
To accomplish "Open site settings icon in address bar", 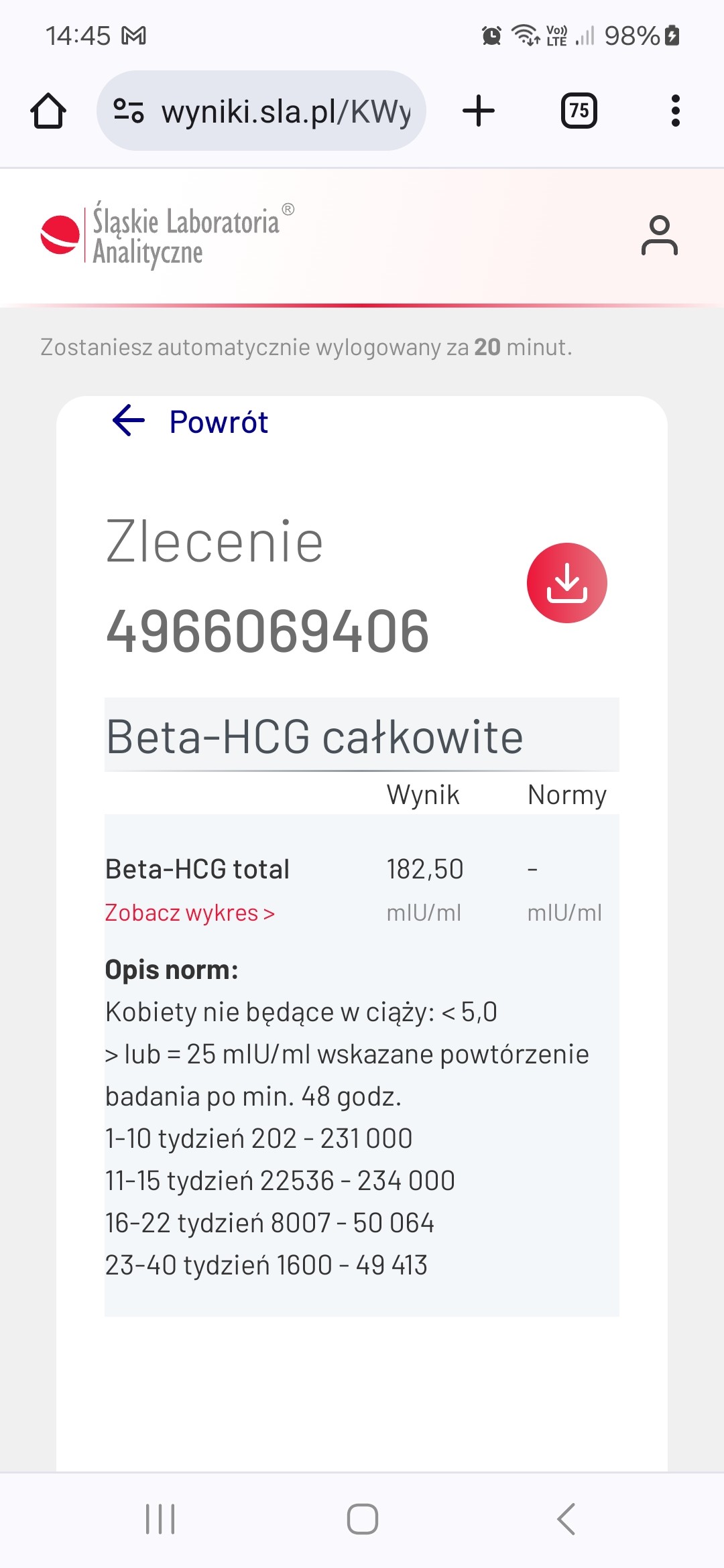I will [129, 111].
